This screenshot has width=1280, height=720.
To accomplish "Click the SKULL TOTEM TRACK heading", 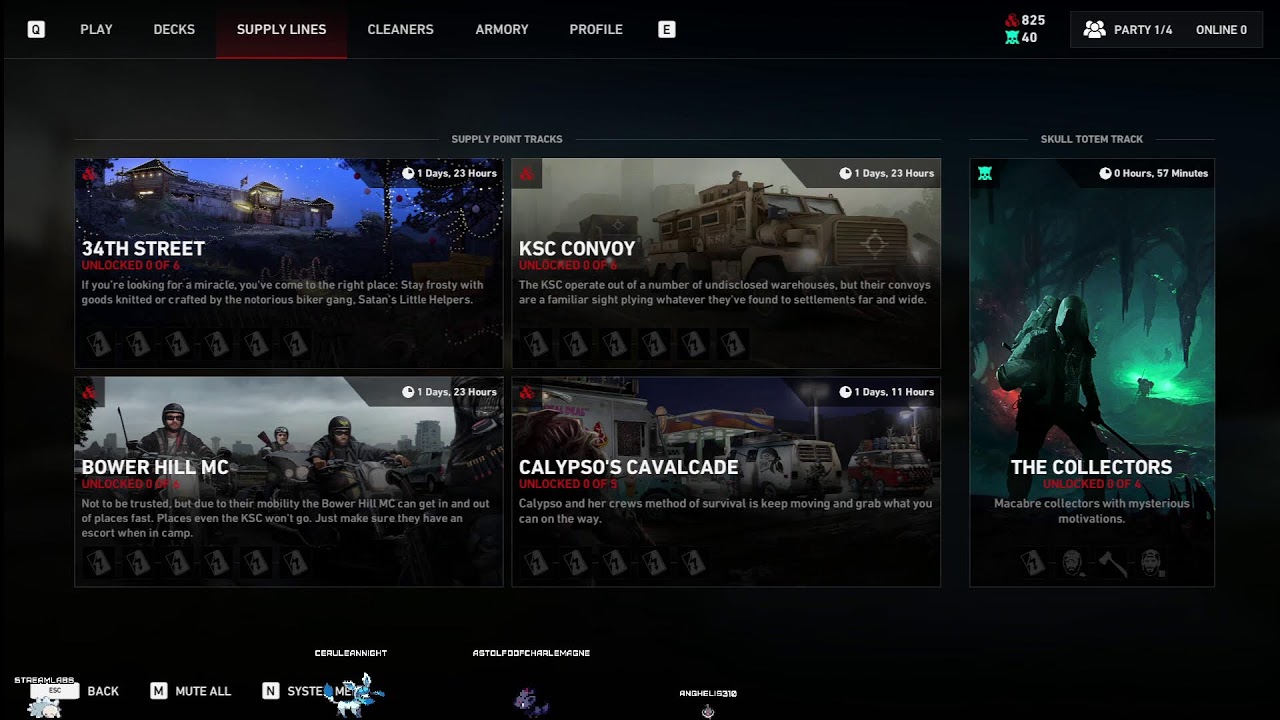I will click(x=1092, y=139).
